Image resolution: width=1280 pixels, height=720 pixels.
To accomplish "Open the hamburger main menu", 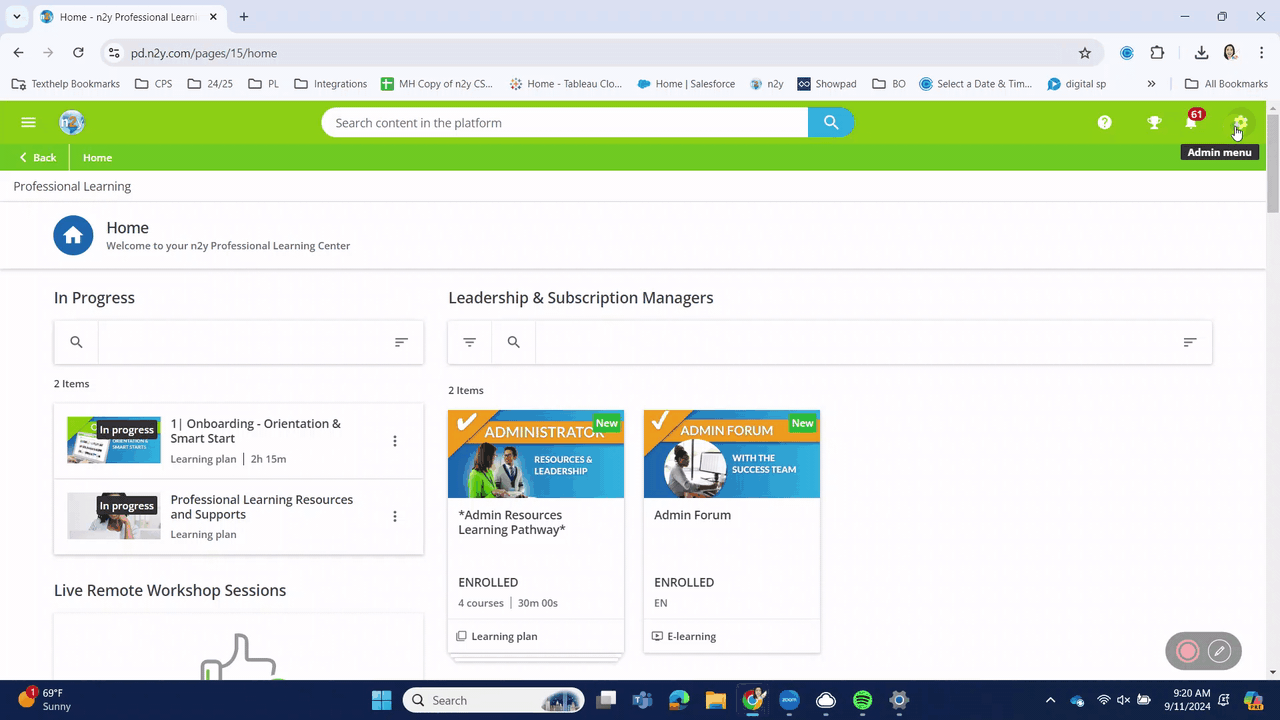I will pyautogui.click(x=28, y=123).
